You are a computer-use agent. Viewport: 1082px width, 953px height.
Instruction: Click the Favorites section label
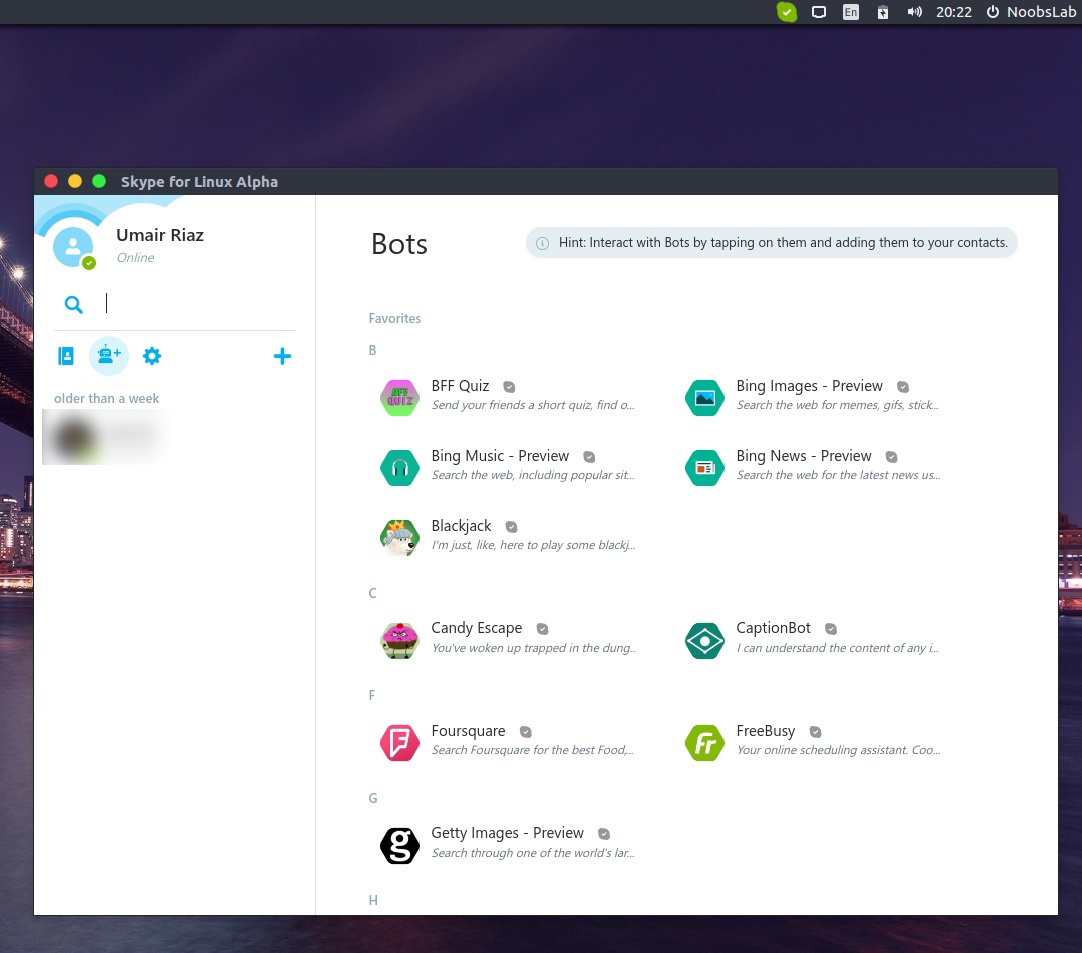pyautogui.click(x=395, y=319)
